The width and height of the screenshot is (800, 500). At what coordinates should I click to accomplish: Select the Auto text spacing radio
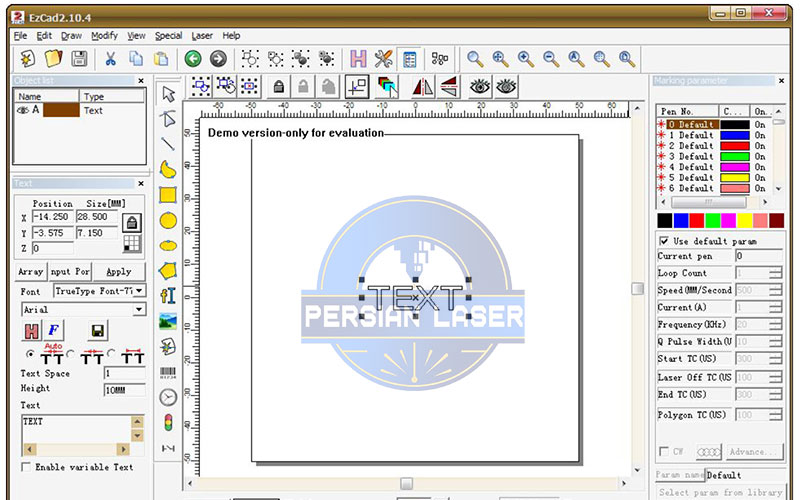point(30,353)
